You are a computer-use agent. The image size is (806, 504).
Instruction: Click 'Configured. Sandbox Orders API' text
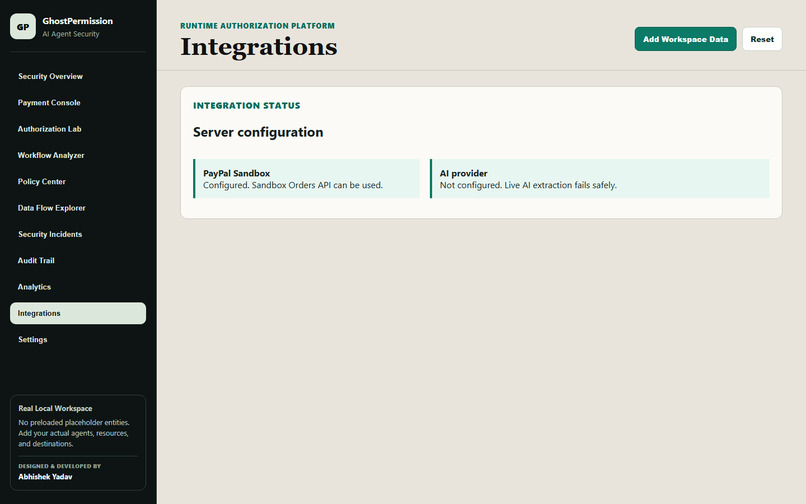[x=293, y=185]
